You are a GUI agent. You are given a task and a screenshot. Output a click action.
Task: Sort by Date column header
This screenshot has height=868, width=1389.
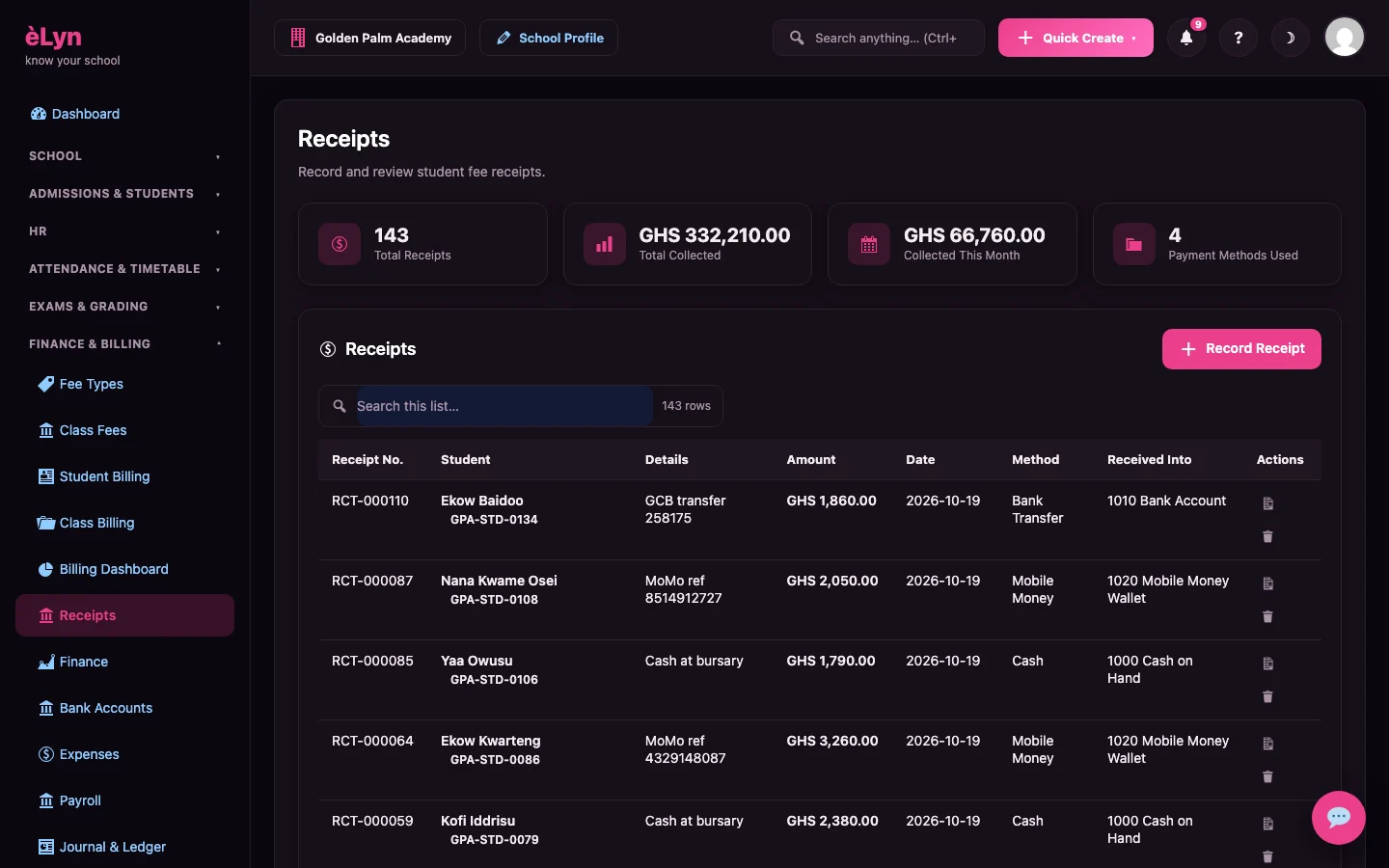[920, 460]
